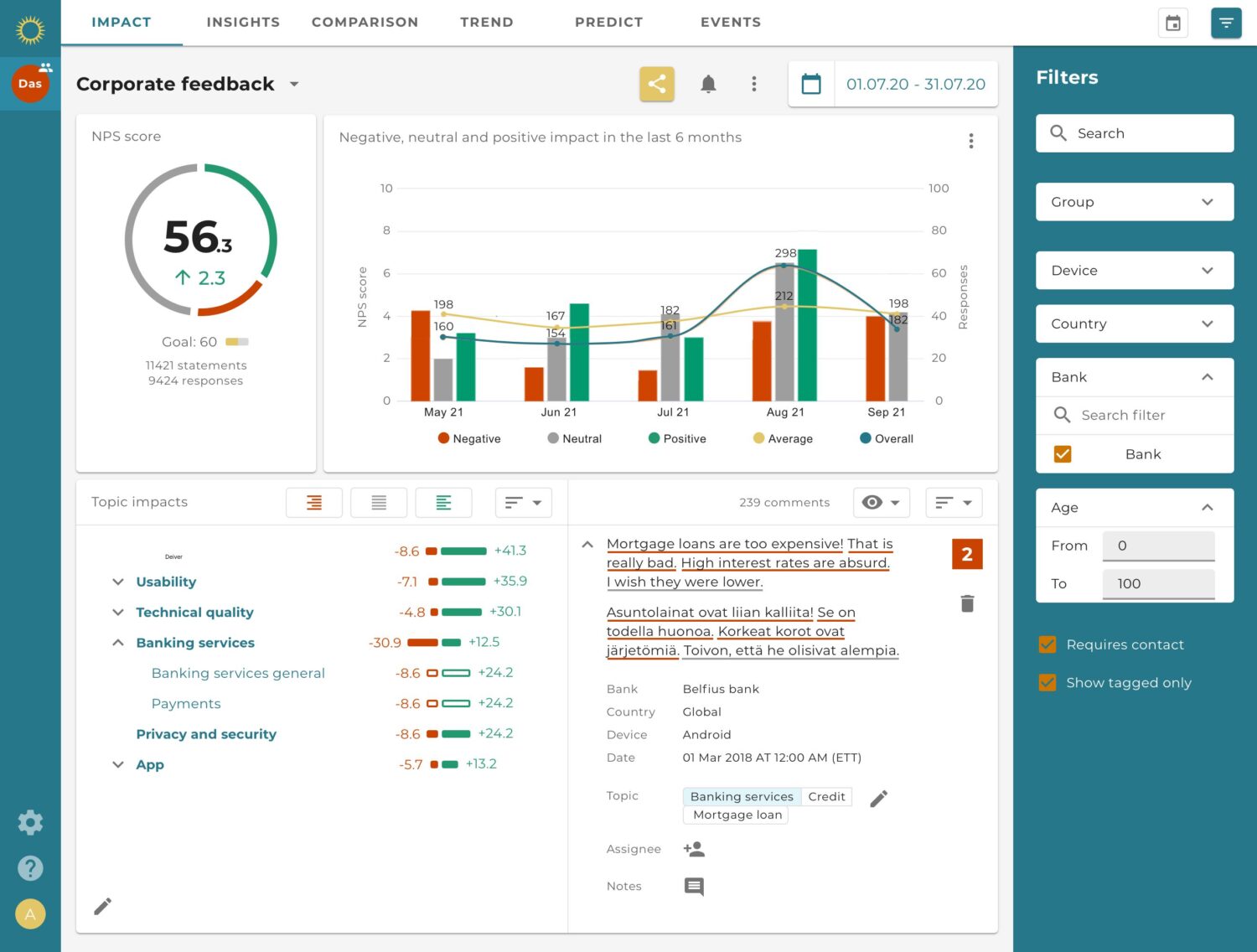Open the calendar date picker icon

point(810,84)
